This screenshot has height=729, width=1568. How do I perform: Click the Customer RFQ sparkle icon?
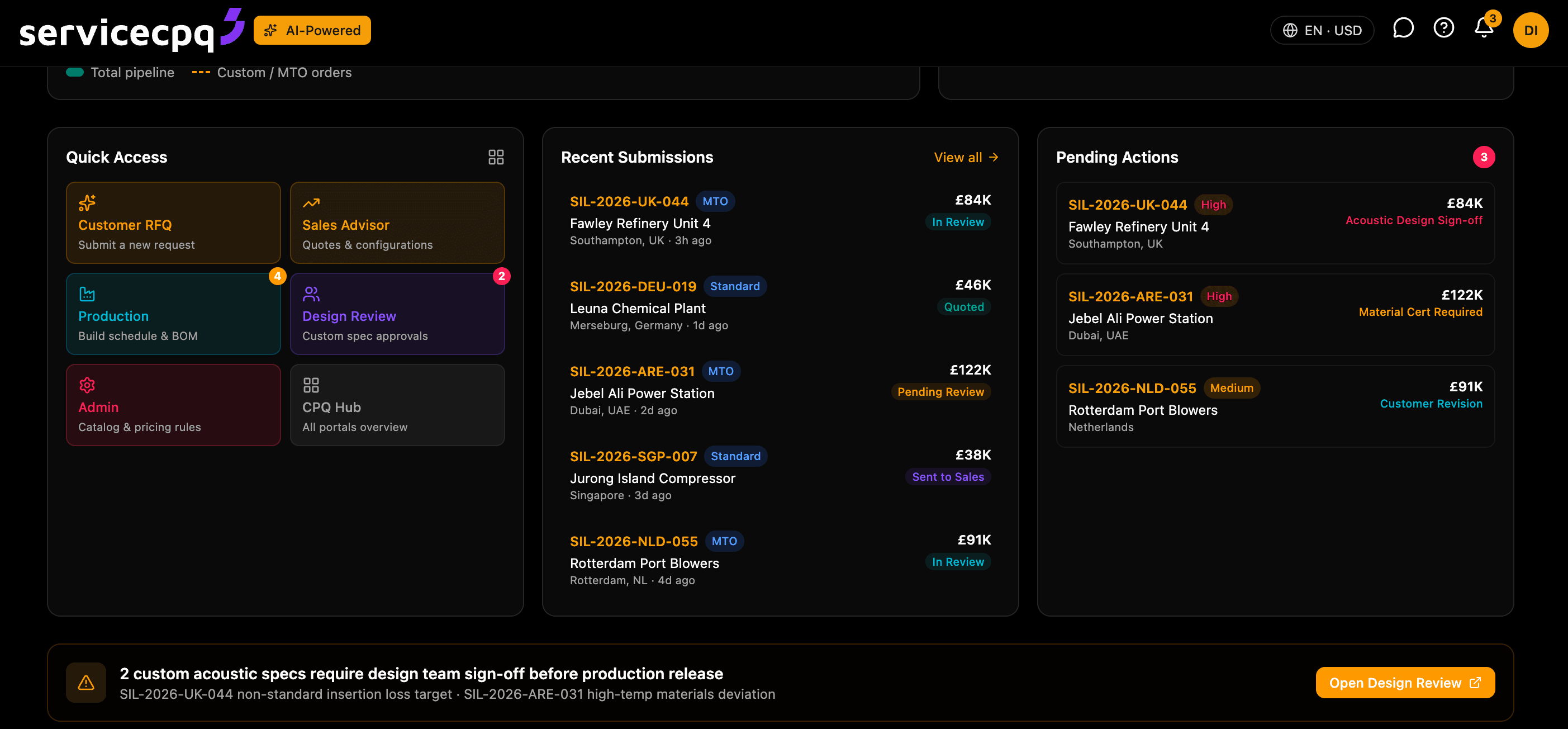[x=87, y=202]
